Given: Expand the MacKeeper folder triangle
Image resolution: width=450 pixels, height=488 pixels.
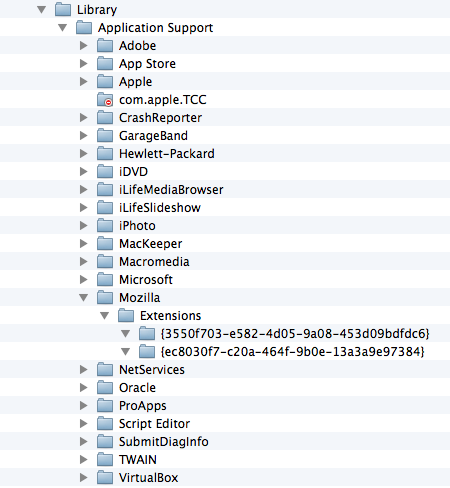Looking at the screenshot, I should coord(84,244).
